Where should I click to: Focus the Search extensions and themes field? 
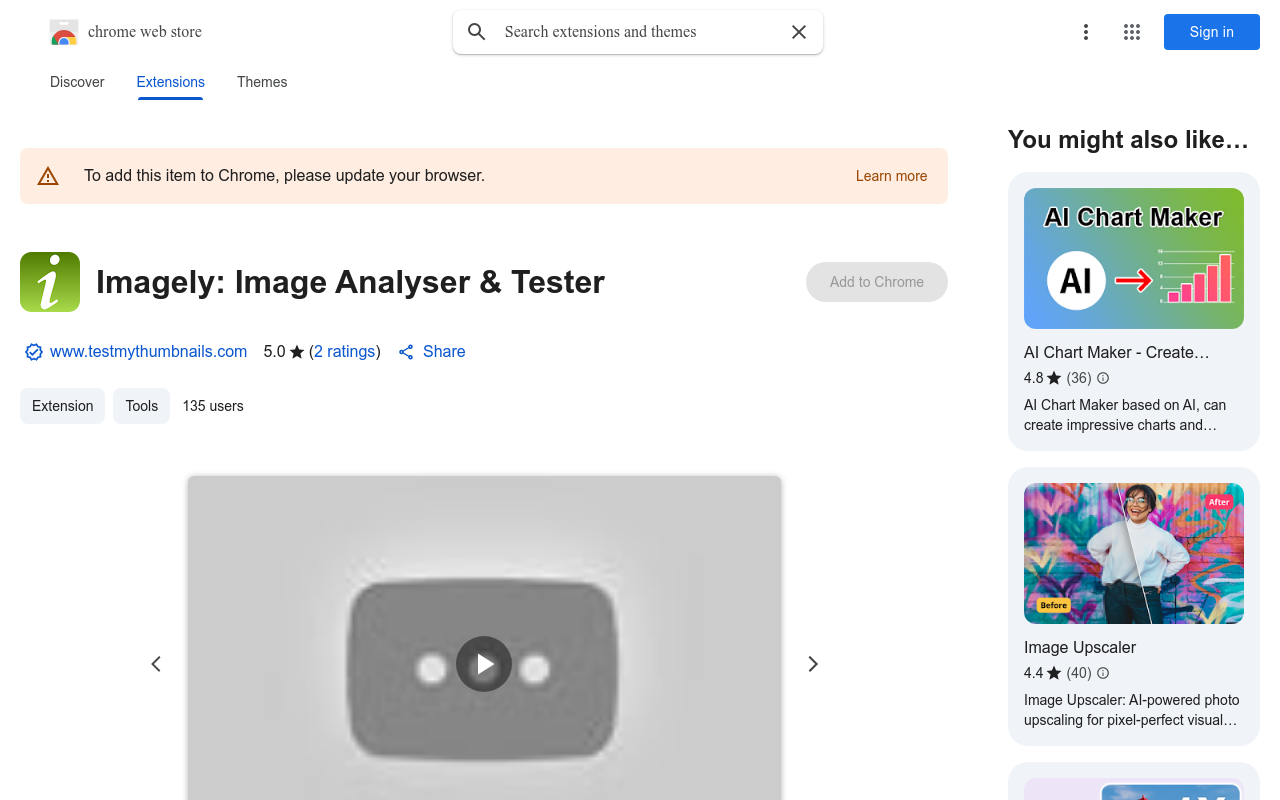click(638, 32)
